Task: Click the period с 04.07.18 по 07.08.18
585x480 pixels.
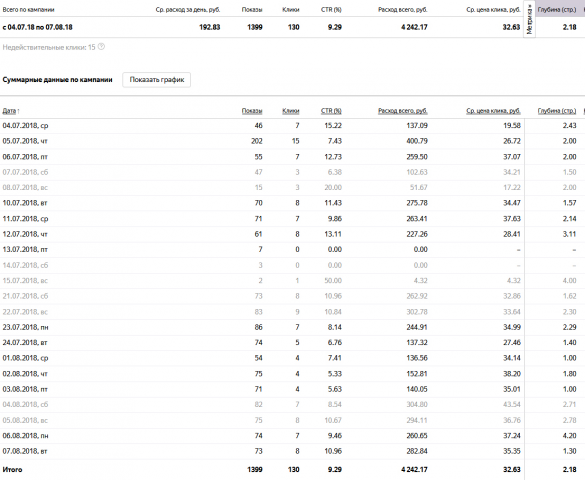Action: coord(37,27)
